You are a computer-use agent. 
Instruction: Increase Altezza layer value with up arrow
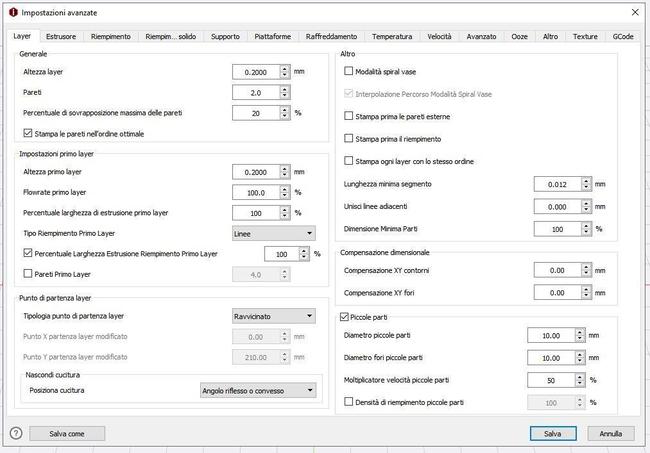click(285, 69)
